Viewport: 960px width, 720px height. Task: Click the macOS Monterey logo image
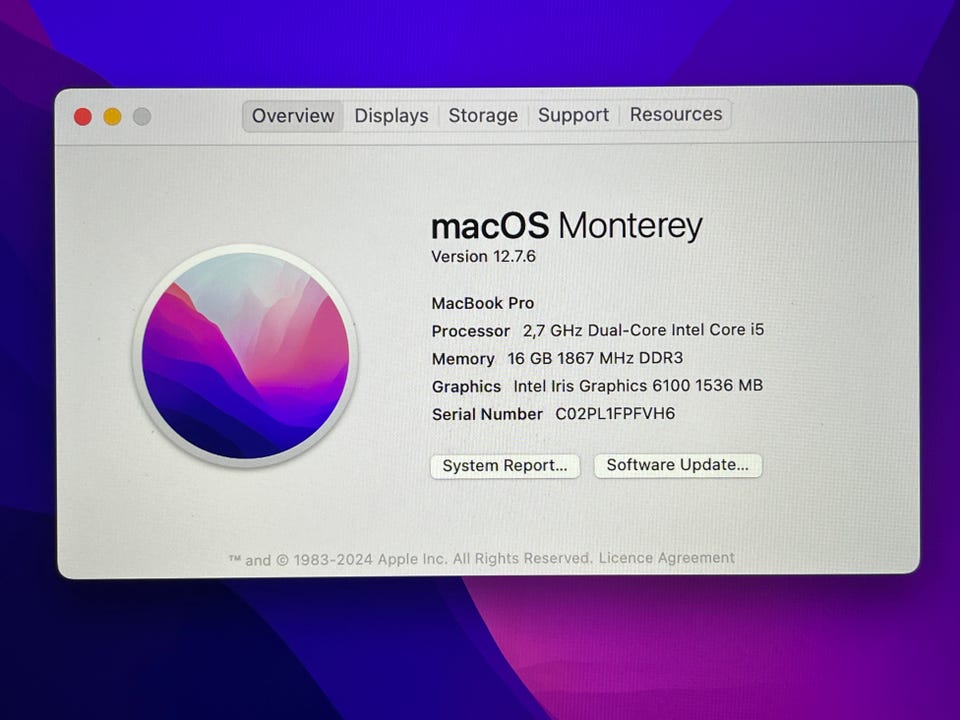tap(246, 356)
